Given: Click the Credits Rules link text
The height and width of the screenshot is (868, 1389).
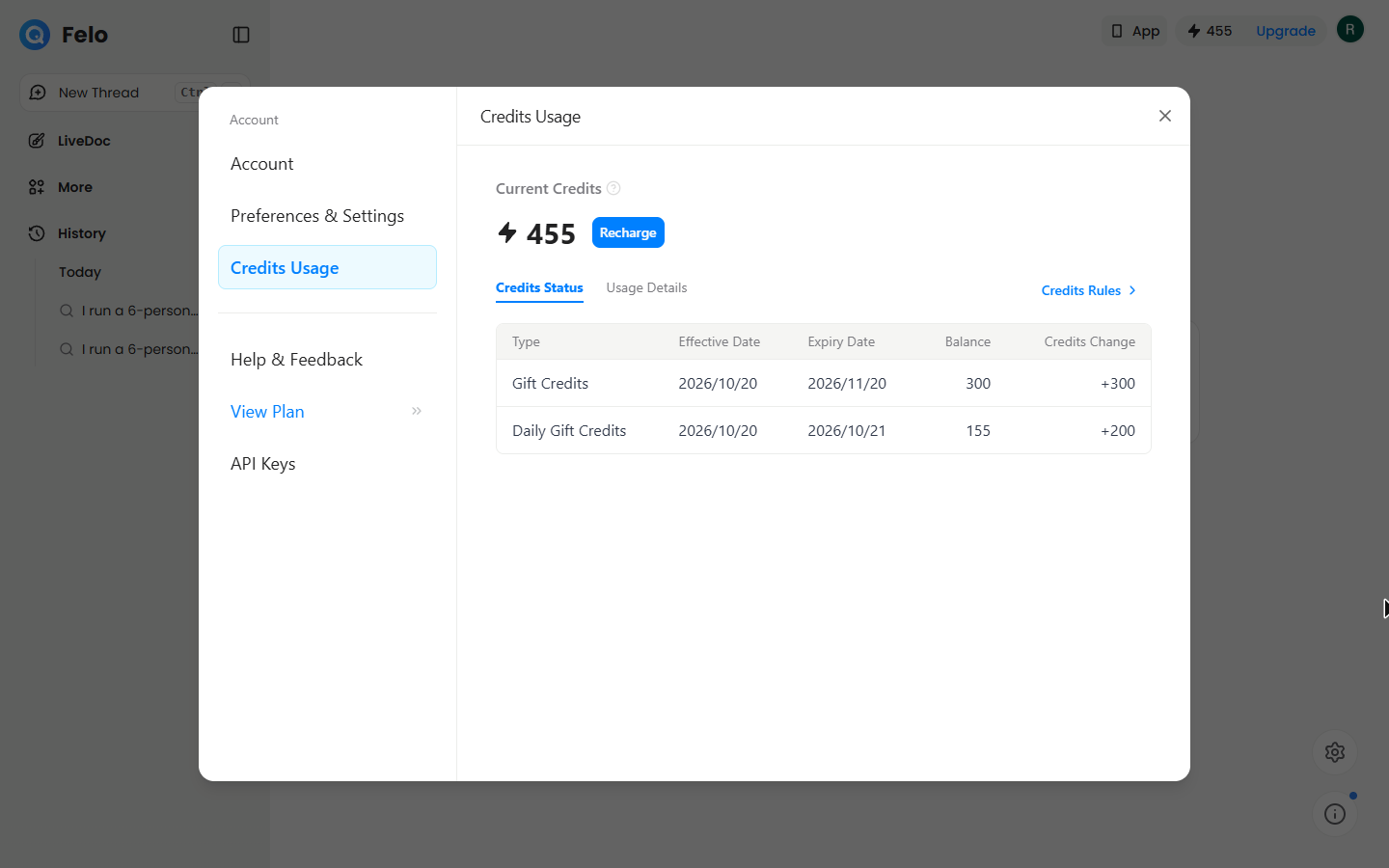Looking at the screenshot, I should (x=1081, y=290).
